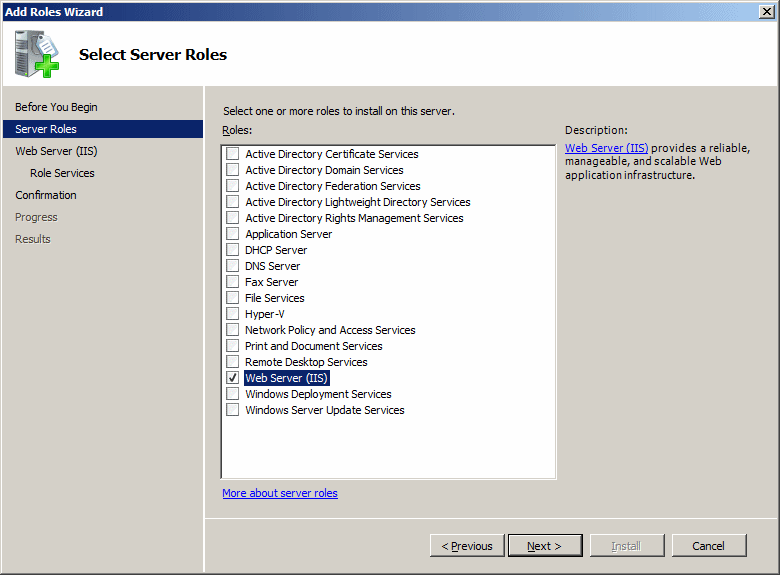Follow the Web Server (IIS) description link

(x=606, y=148)
